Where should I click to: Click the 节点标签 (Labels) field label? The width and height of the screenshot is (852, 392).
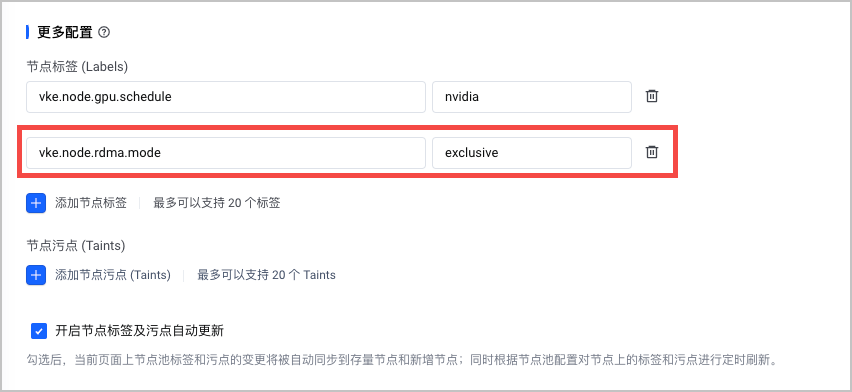(x=77, y=66)
